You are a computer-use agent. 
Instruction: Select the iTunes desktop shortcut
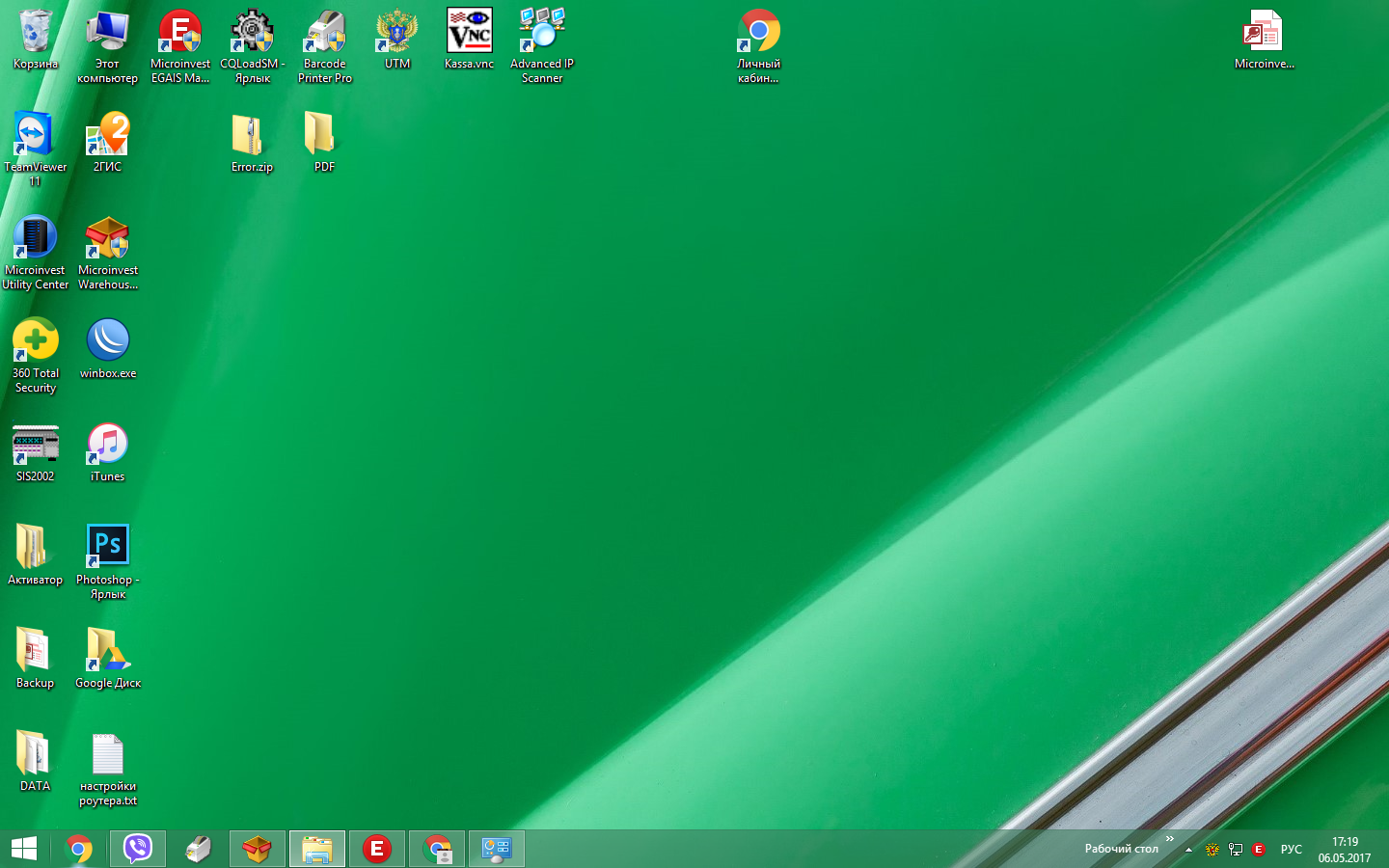point(107,445)
